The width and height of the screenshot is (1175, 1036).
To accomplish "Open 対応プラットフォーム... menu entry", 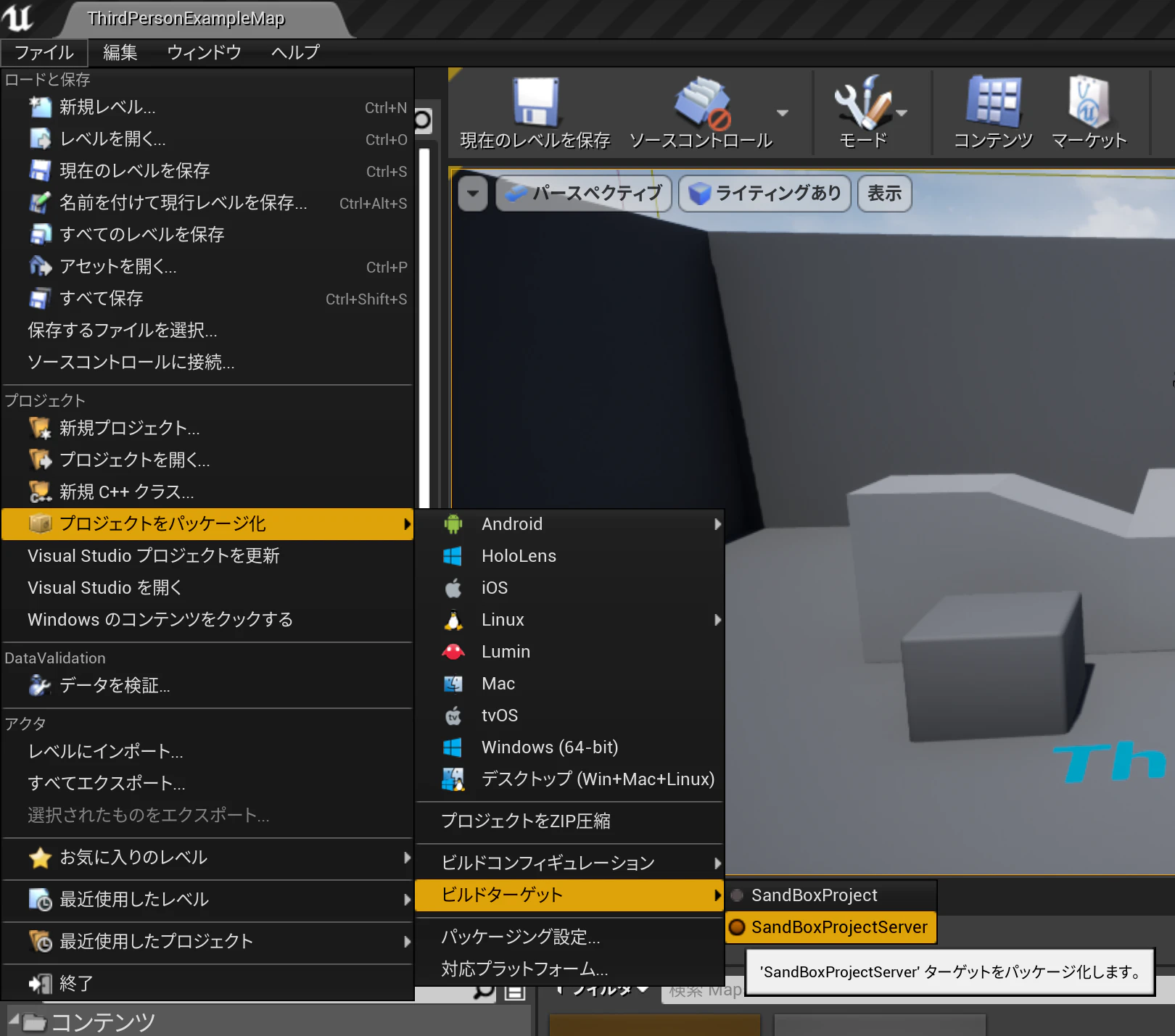I will click(569, 969).
